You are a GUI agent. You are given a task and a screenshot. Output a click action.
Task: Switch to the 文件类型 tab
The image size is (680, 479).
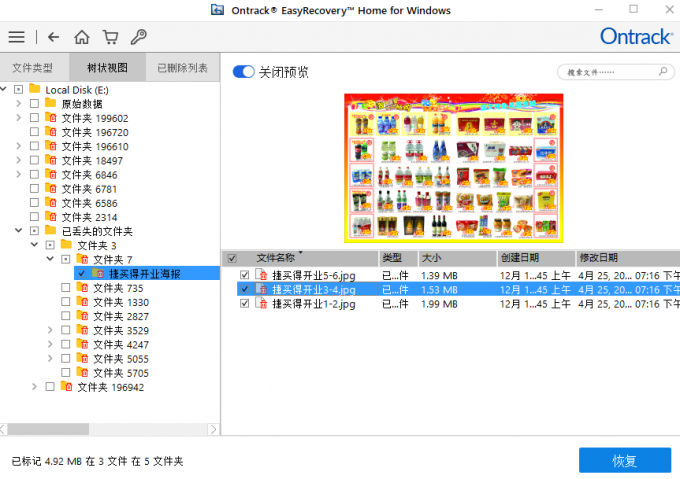coord(33,68)
